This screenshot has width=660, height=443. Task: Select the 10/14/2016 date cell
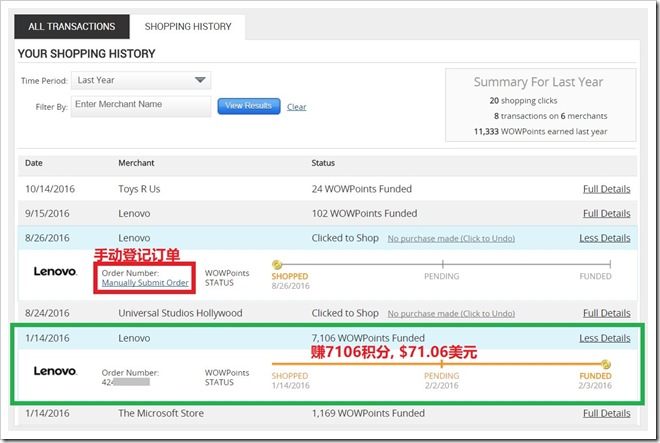[50, 189]
